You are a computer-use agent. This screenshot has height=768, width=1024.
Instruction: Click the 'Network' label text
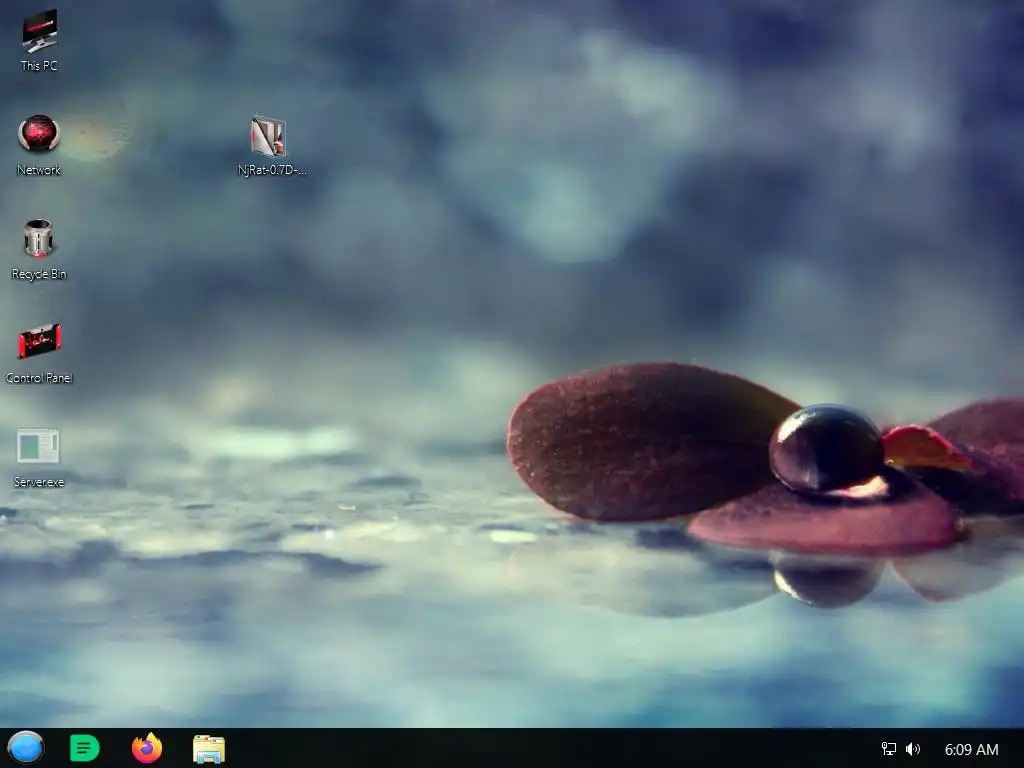click(x=39, y=170)
